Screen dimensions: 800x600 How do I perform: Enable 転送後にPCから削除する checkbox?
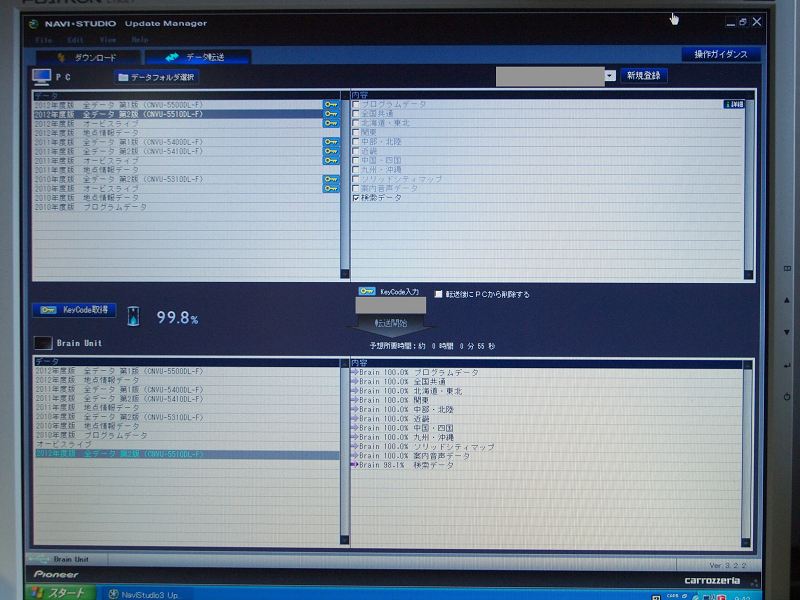438,294
